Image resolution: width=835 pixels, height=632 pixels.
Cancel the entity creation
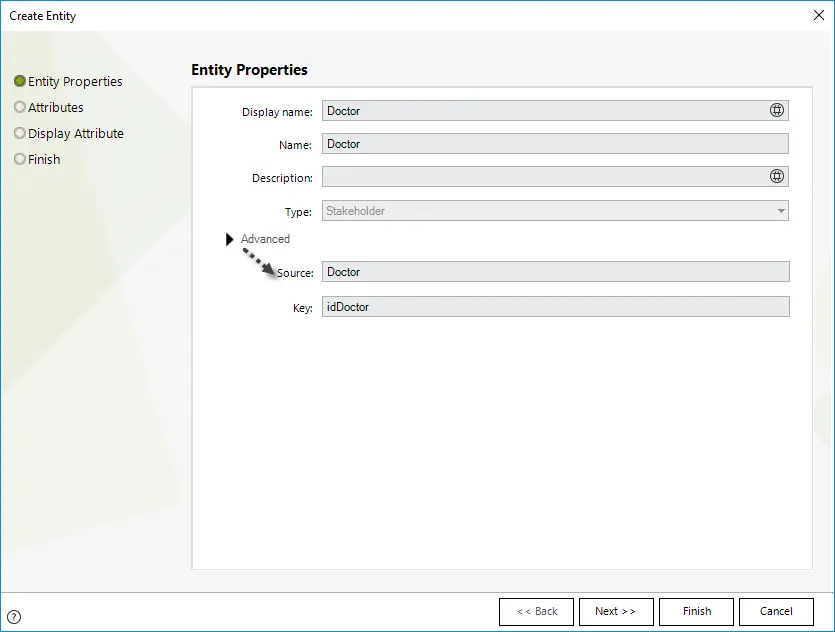click(776, 611)
